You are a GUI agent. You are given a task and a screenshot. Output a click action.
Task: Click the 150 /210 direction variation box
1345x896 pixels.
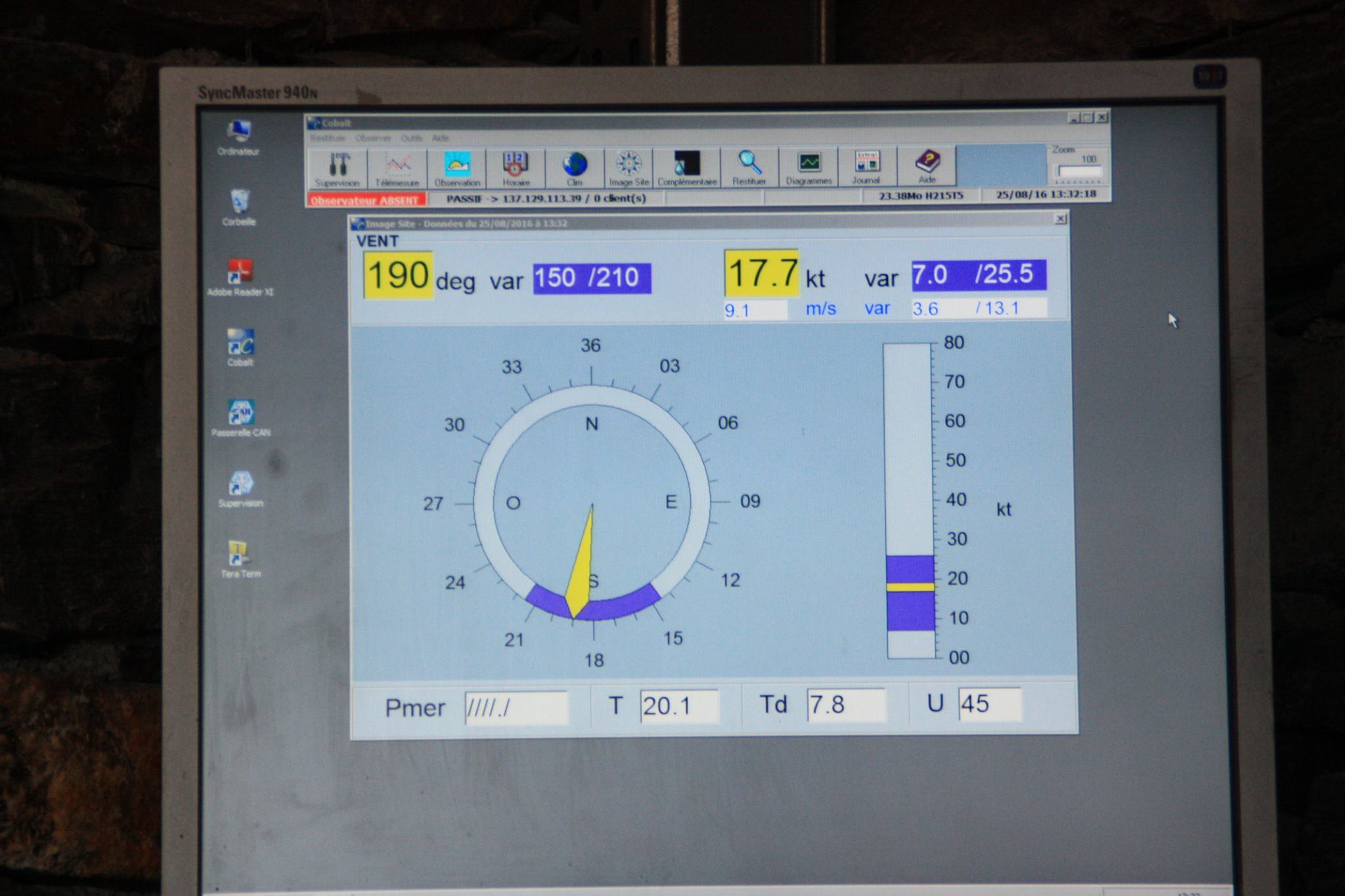pyautogui.click(x=592, y=278)
